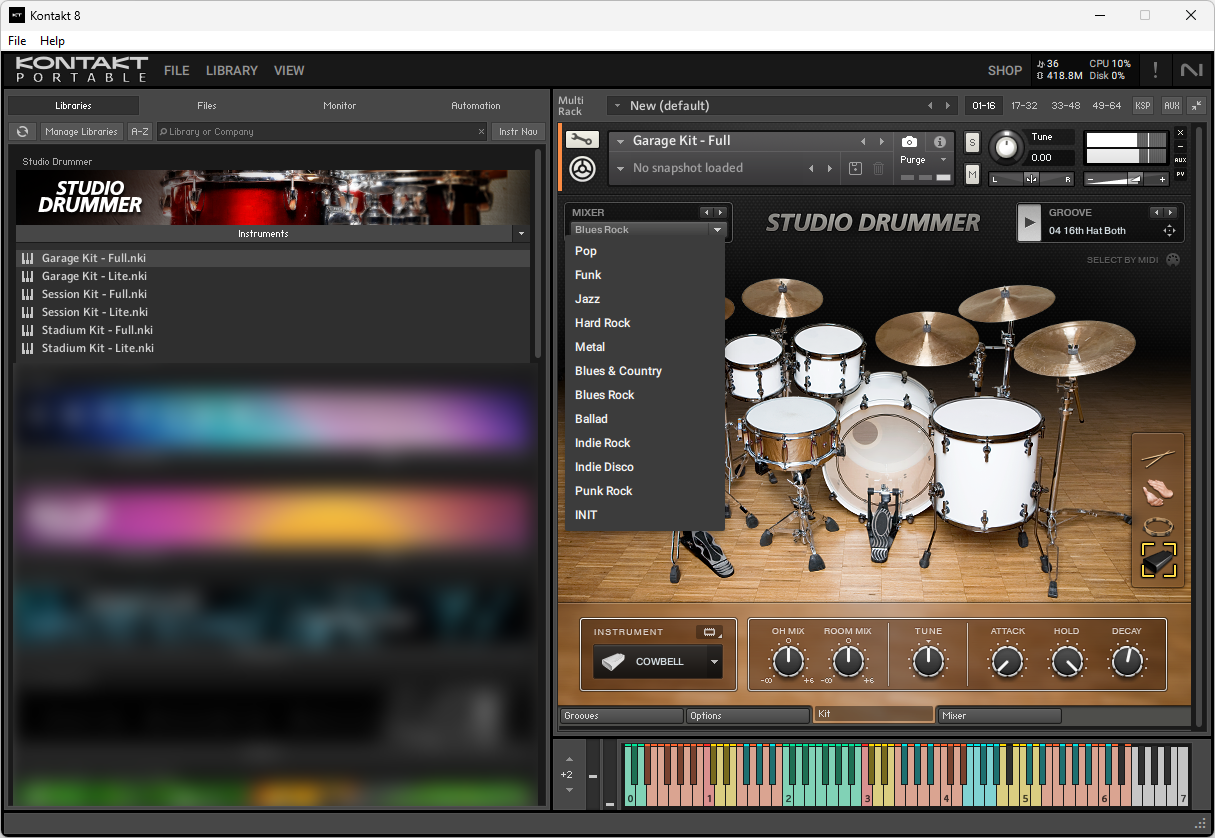Open the Purge dropdown menu

[x=924, y=160]
